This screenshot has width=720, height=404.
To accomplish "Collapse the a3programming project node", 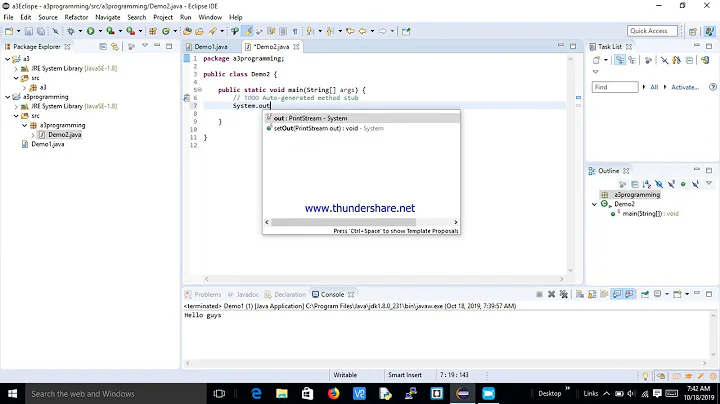I will (x=5, y=97).
